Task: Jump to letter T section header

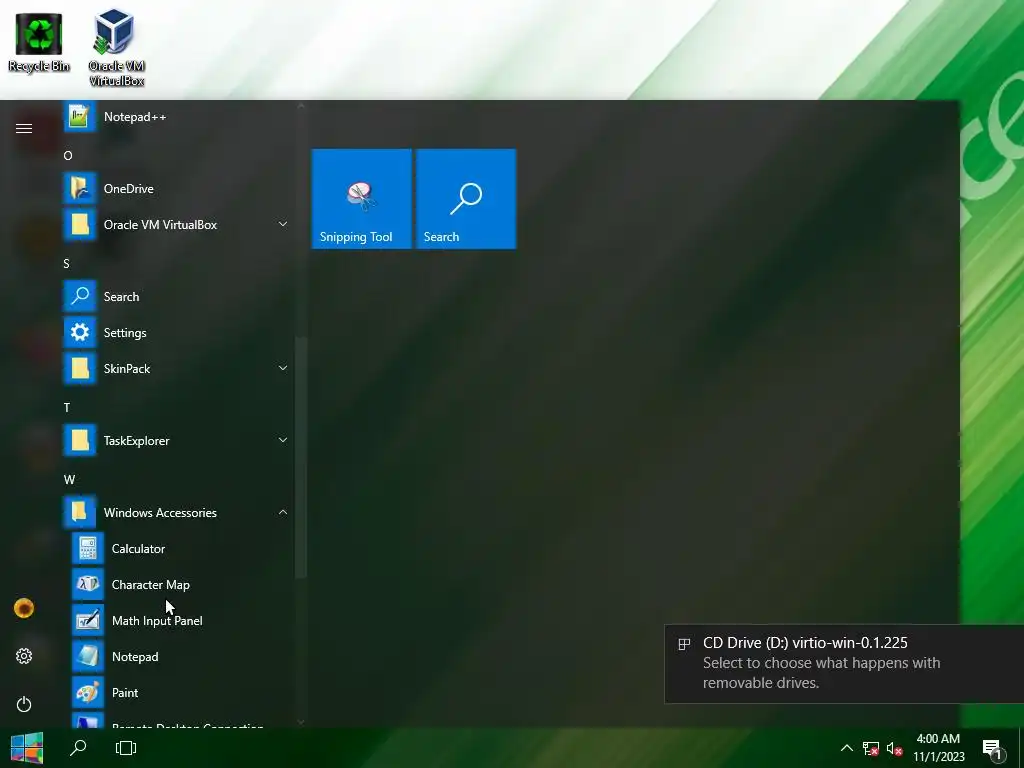Action: click(67, 408)
